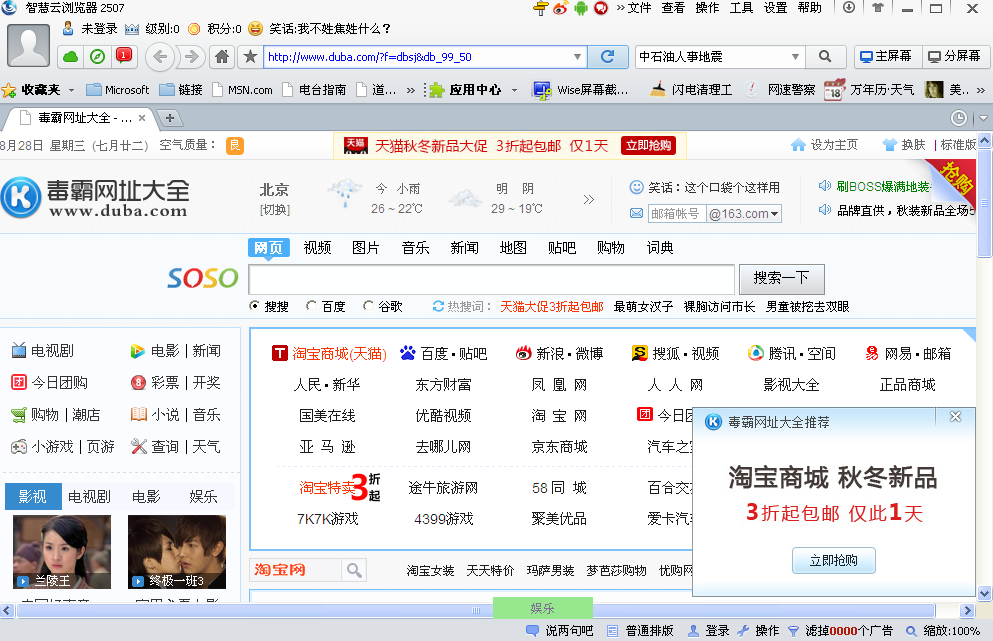This screenshot has width=993, height=641.
Task: Switch to 分屏幕 split mode
Action: (x=954, y=56)
